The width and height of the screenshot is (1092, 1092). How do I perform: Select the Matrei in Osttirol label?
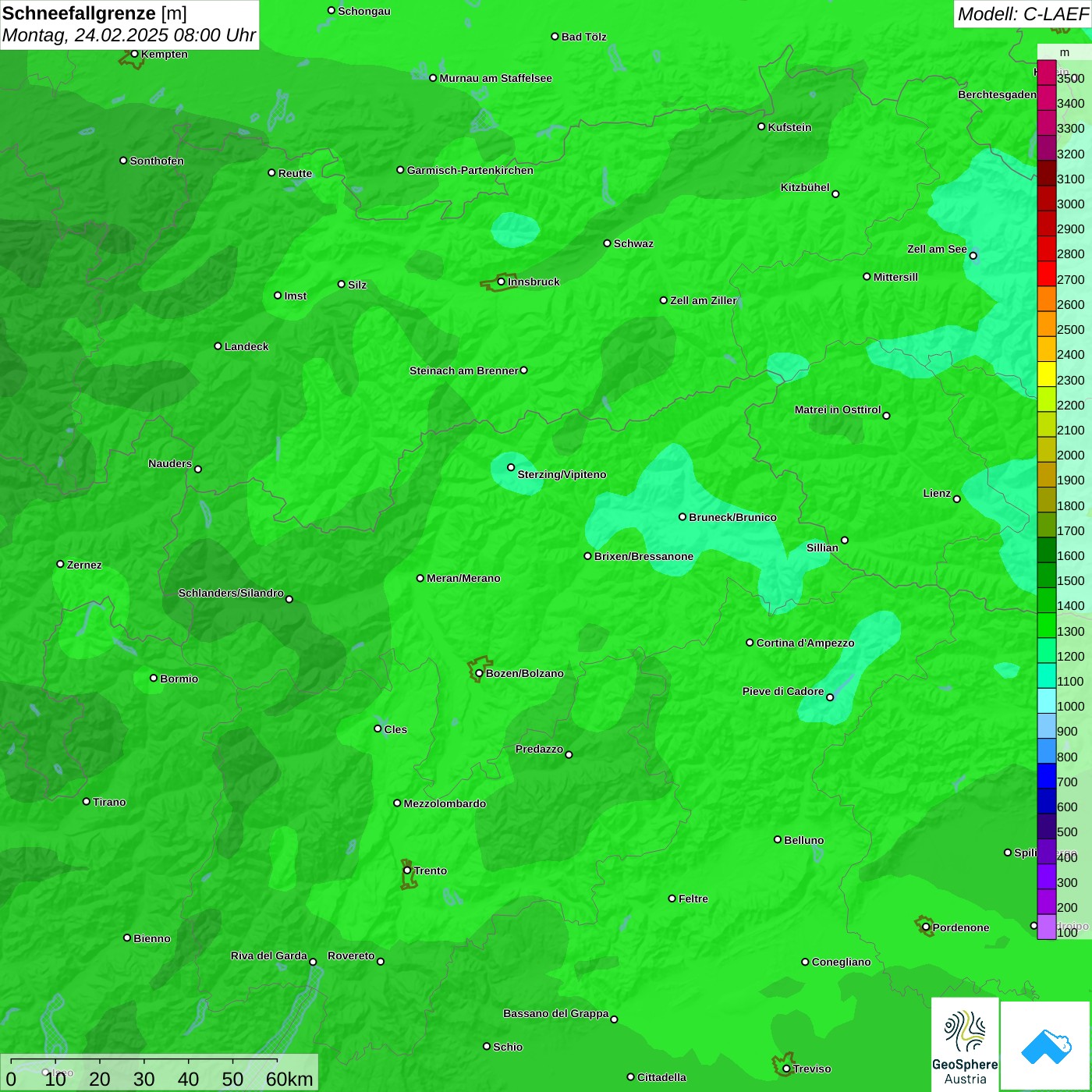pos(838,409)
